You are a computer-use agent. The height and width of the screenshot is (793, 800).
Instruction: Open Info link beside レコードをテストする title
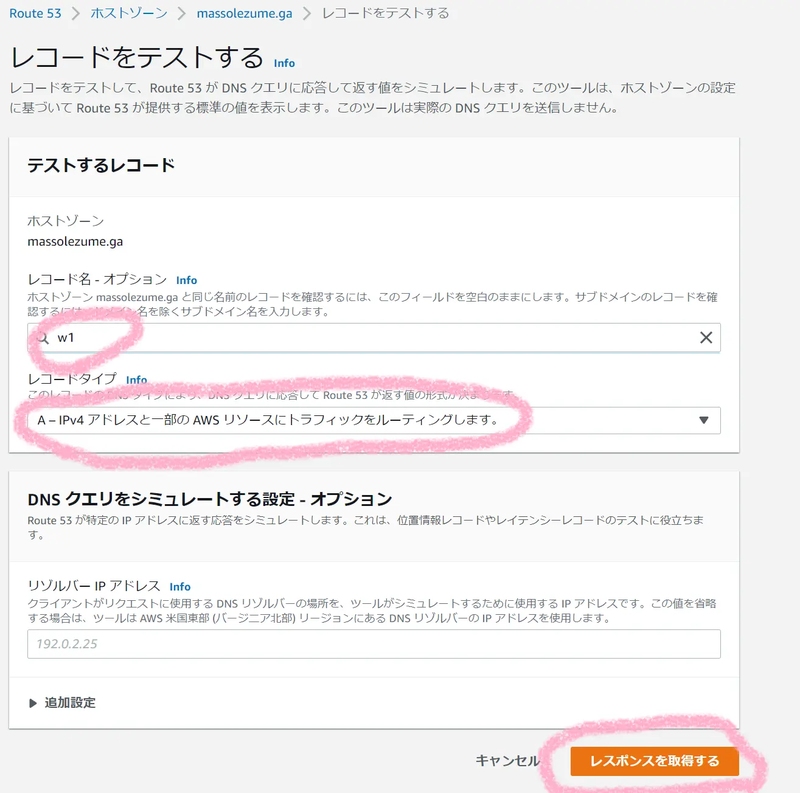(284, 63)
